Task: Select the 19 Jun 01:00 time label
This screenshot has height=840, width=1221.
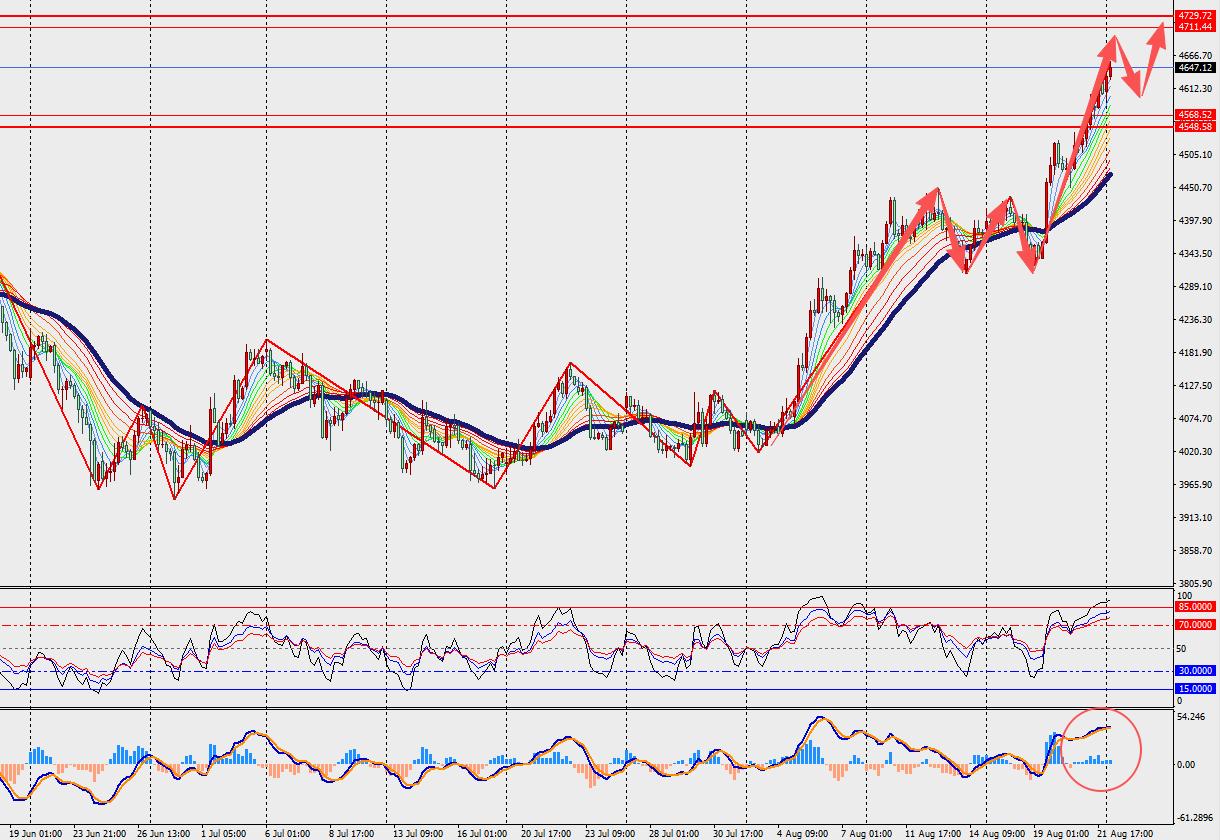Action: tap(35, 831)
